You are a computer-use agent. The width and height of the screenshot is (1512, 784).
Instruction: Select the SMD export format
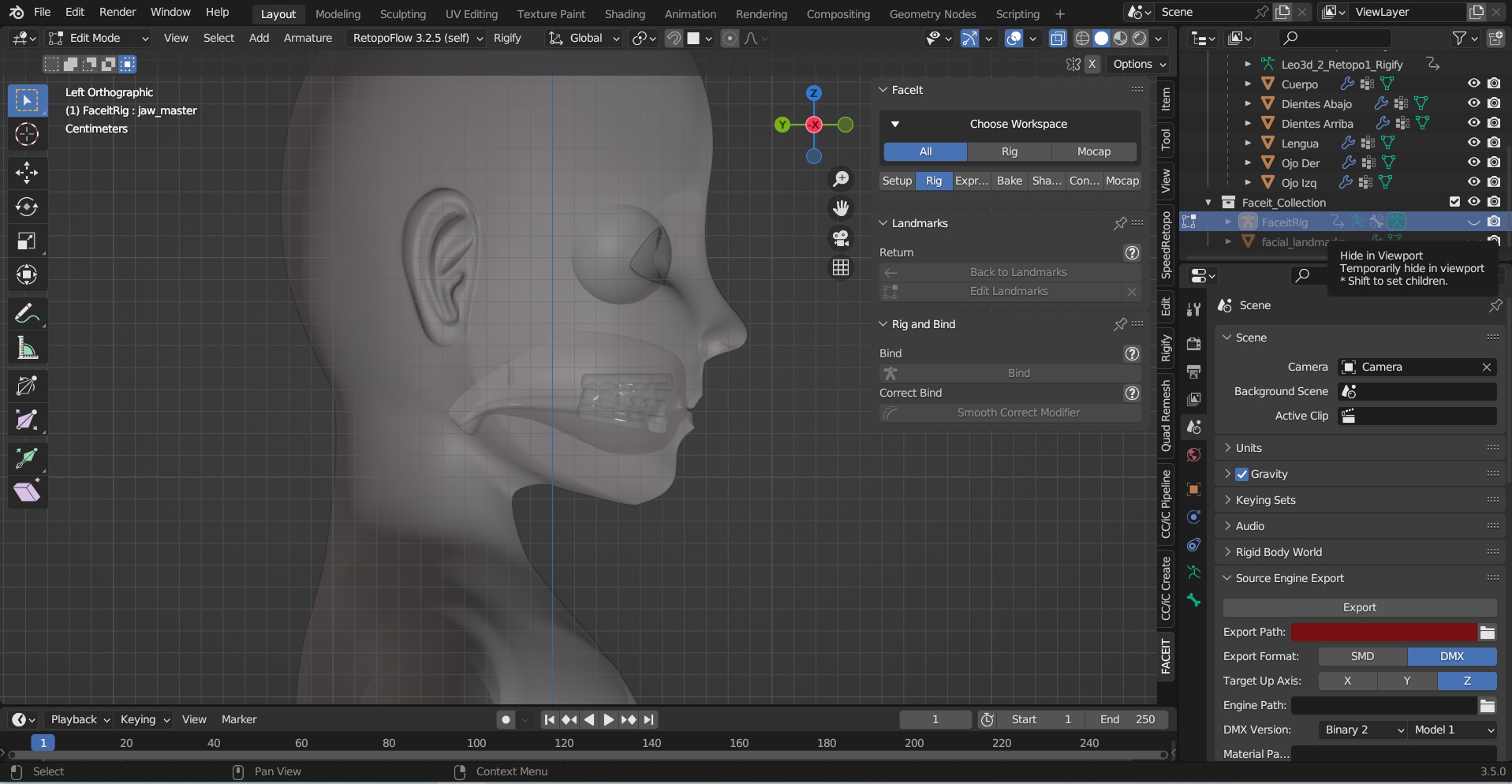coord(1362,656)
